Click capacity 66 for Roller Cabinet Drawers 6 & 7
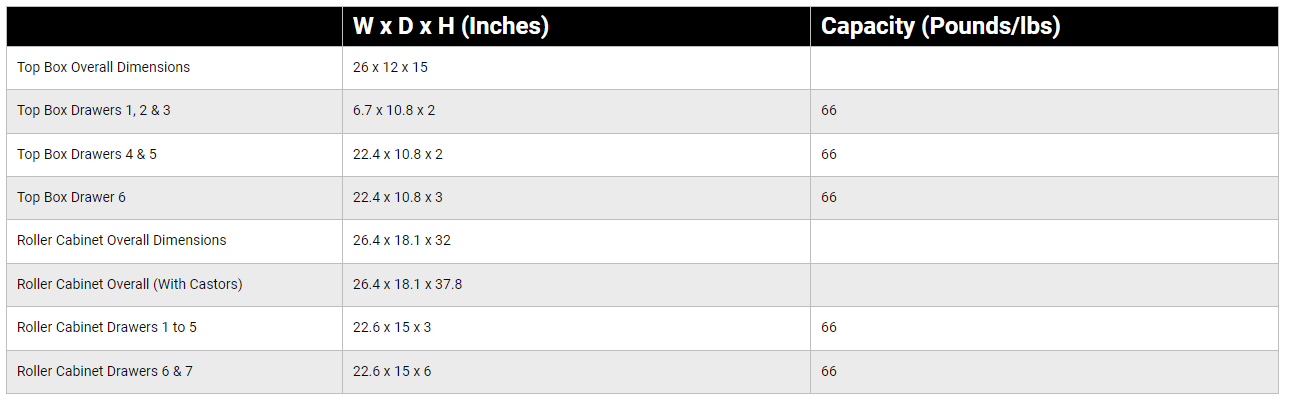Screen dimensions: 1291x402 tap(829, 372)
